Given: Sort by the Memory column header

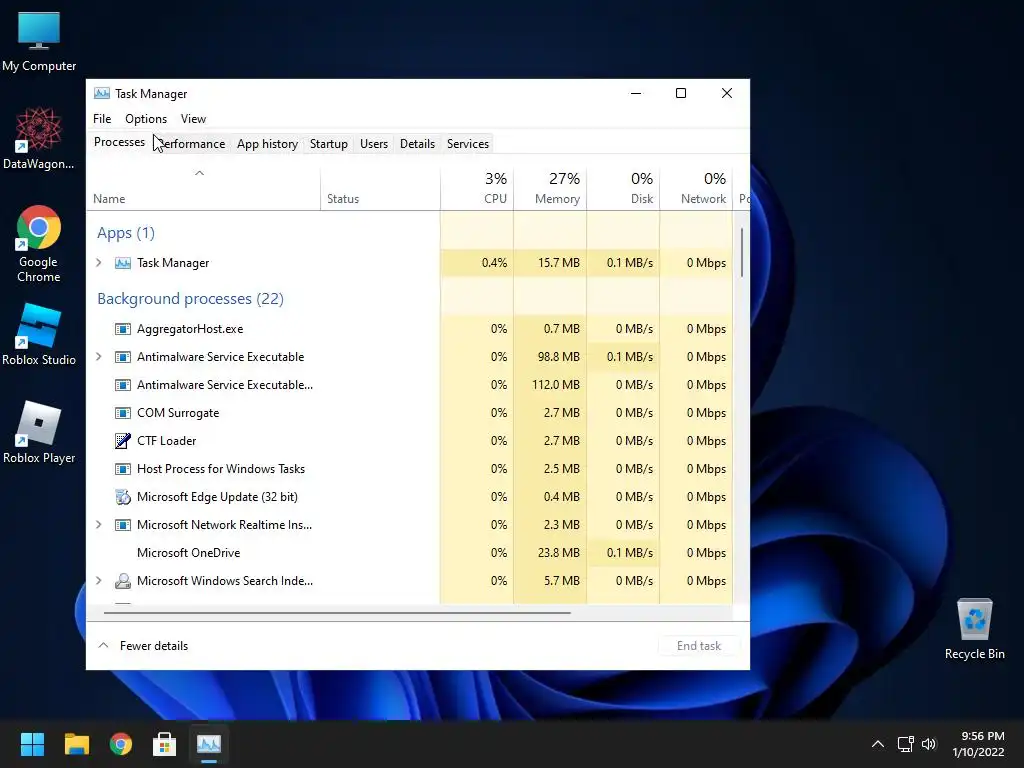Looking at the screenshot, I should (x=550, y=189).
